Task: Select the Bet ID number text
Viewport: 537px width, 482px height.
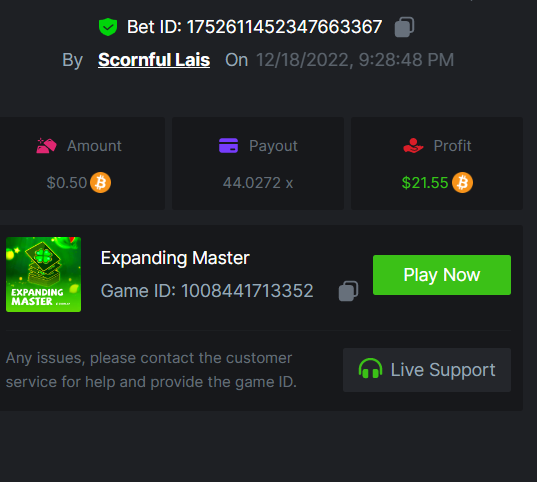Action: 284,27
